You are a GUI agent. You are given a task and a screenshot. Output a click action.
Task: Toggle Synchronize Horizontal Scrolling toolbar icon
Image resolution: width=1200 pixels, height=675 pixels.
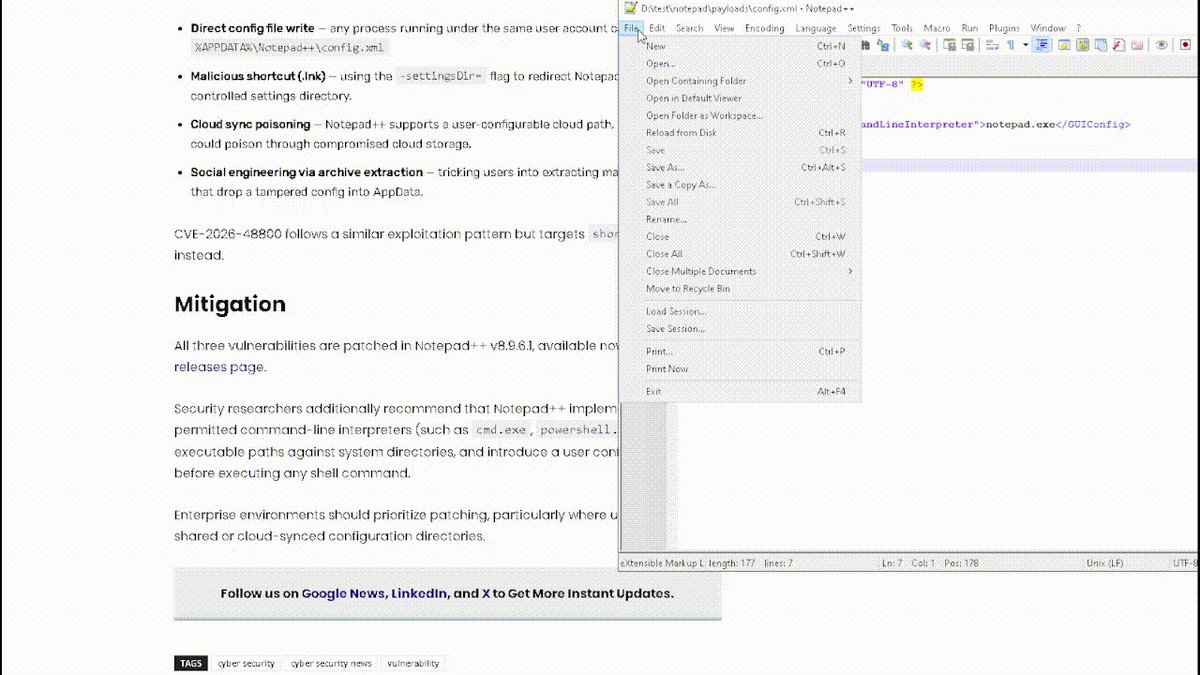[968, 45]
